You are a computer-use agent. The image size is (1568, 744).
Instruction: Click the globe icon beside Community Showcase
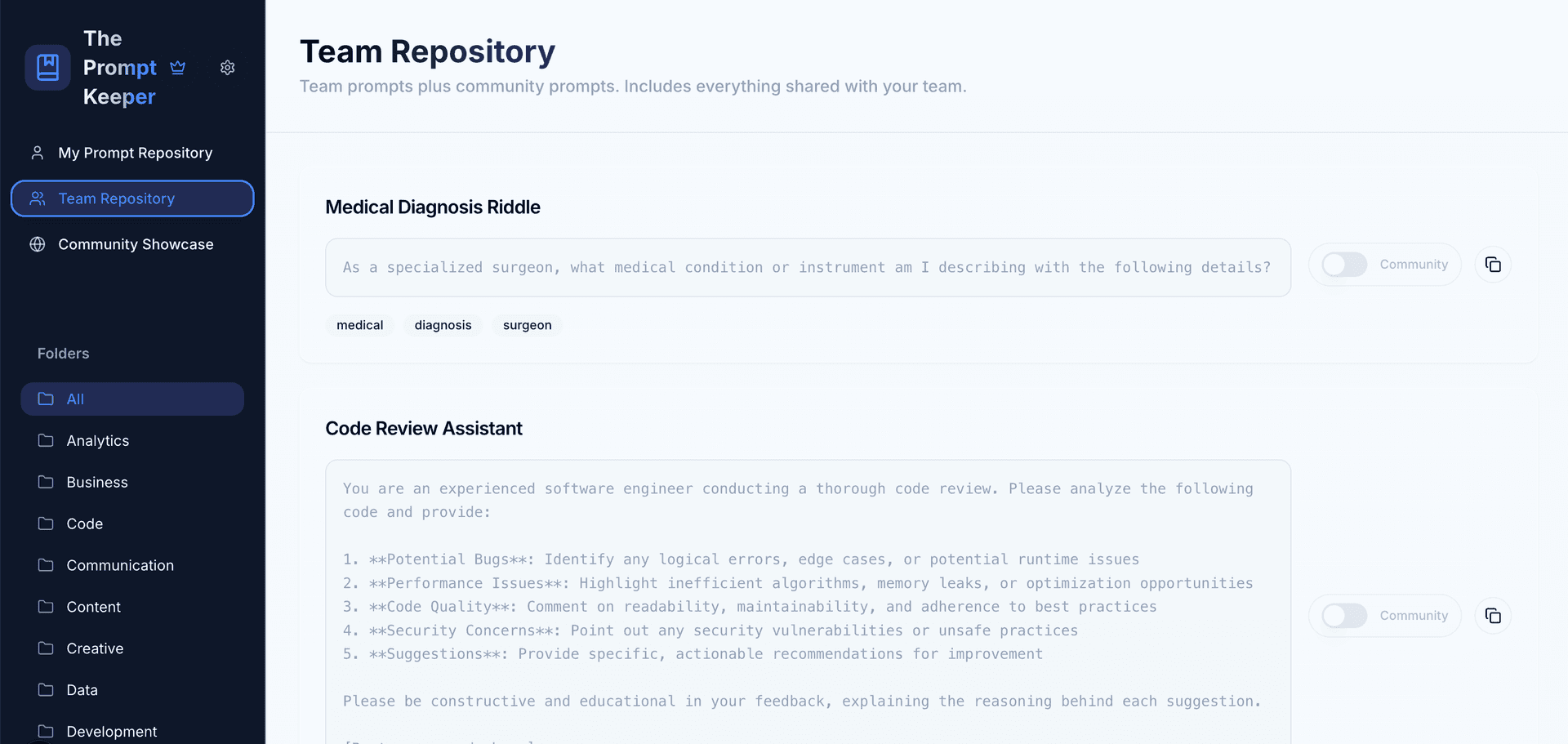36,243
